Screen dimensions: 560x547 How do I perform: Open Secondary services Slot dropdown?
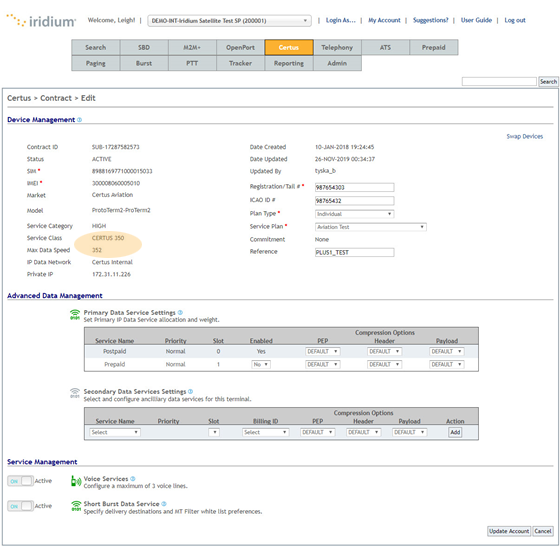click(214, 432)
